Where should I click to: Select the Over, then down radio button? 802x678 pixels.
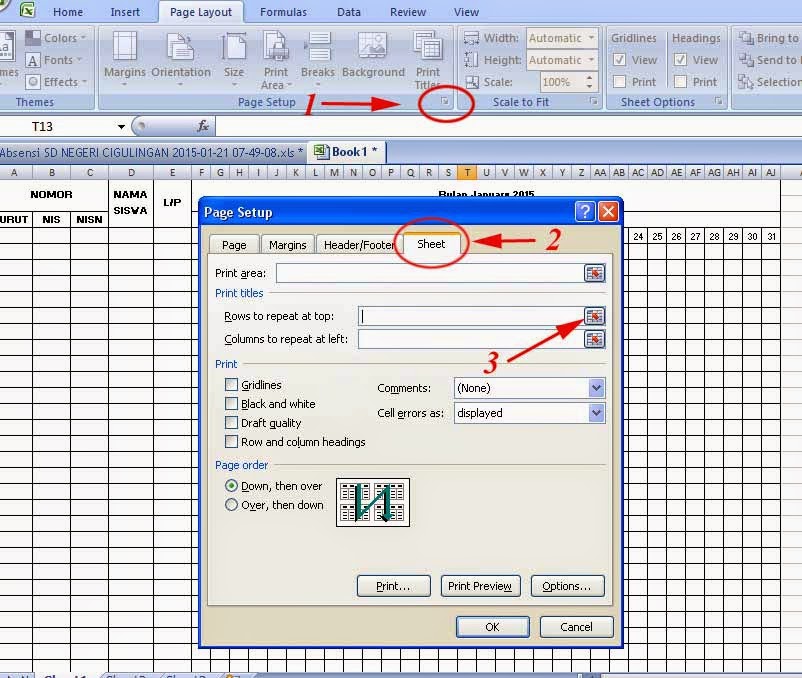(x=232, y=505)
